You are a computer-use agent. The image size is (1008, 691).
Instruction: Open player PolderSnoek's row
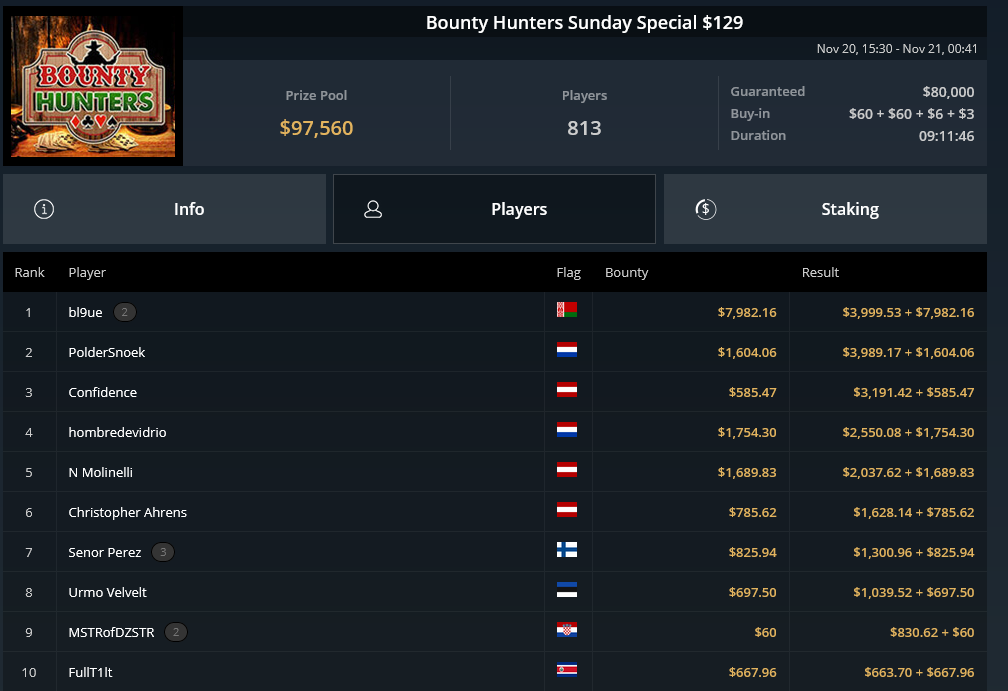(x=495, y=352)
